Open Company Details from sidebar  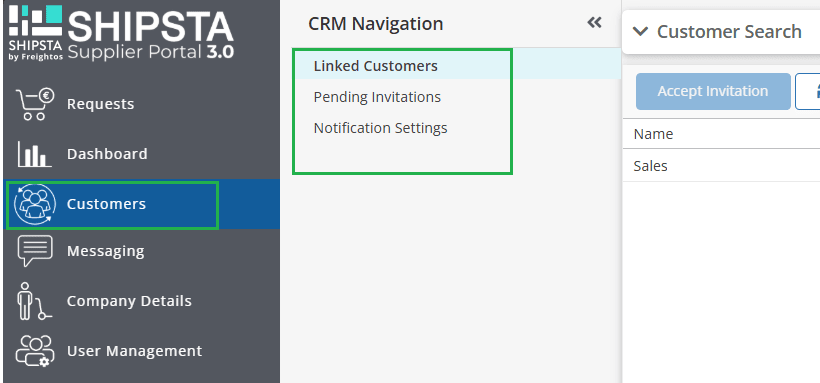coord(129,301)
